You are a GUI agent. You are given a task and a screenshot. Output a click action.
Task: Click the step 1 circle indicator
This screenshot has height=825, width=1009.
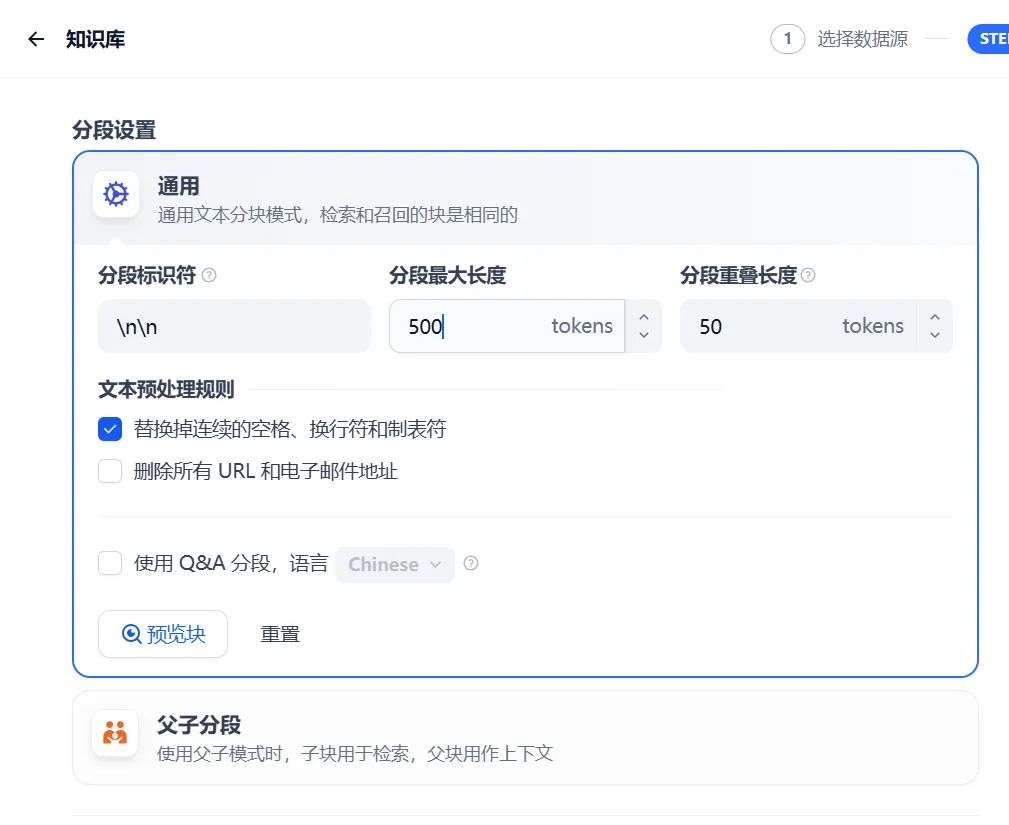click(787, 38)
